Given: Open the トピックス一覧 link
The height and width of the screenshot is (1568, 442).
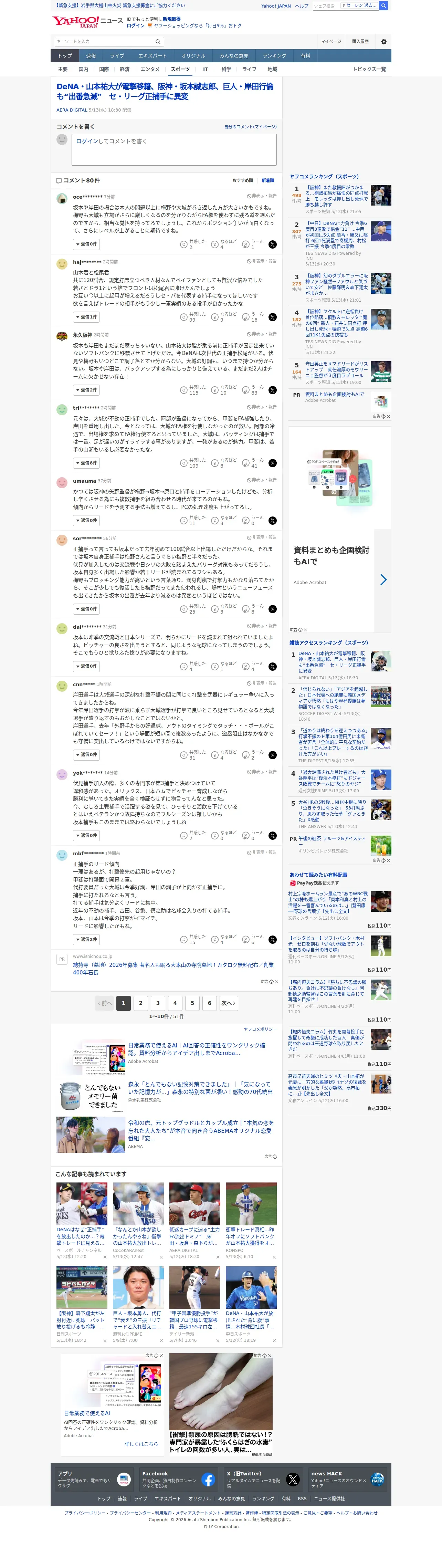Looking at the screenshot, I should click(369, 70).
